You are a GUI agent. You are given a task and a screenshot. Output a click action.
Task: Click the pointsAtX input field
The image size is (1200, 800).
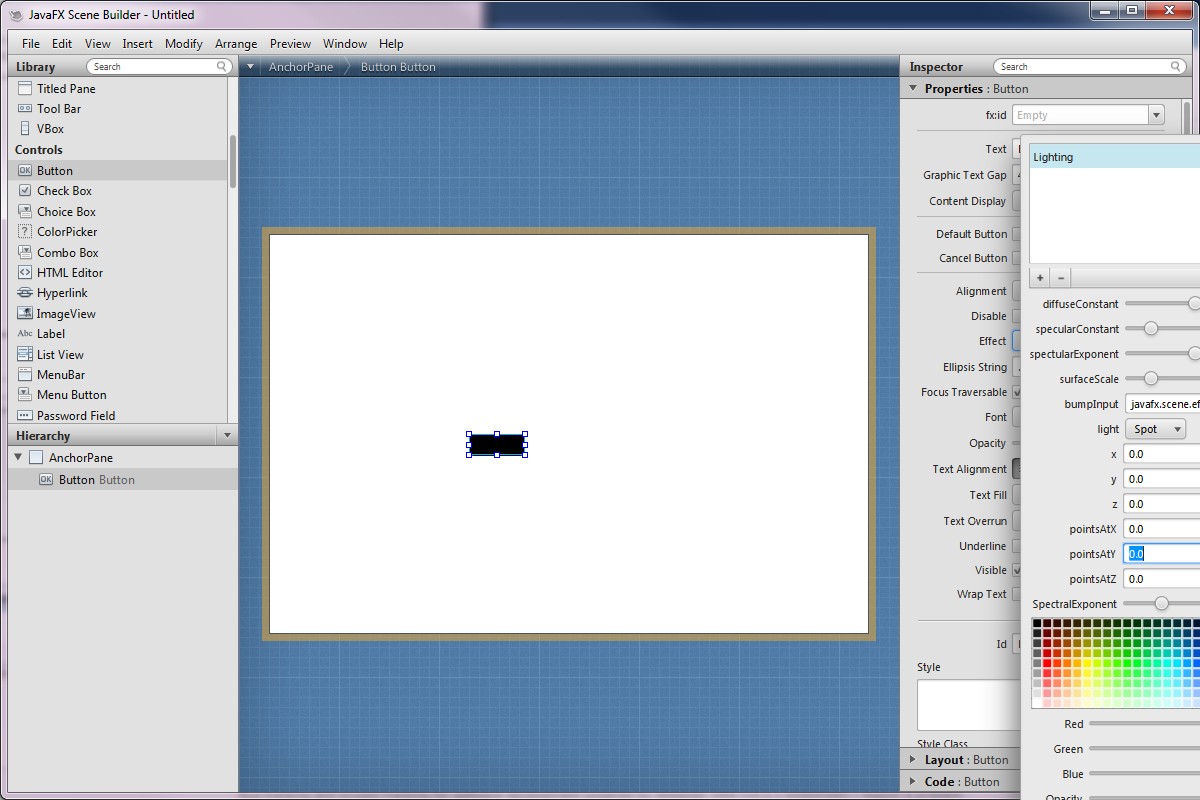1160,529
